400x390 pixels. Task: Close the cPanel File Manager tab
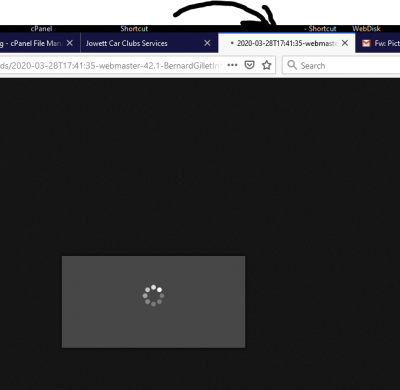click(70, 43)
